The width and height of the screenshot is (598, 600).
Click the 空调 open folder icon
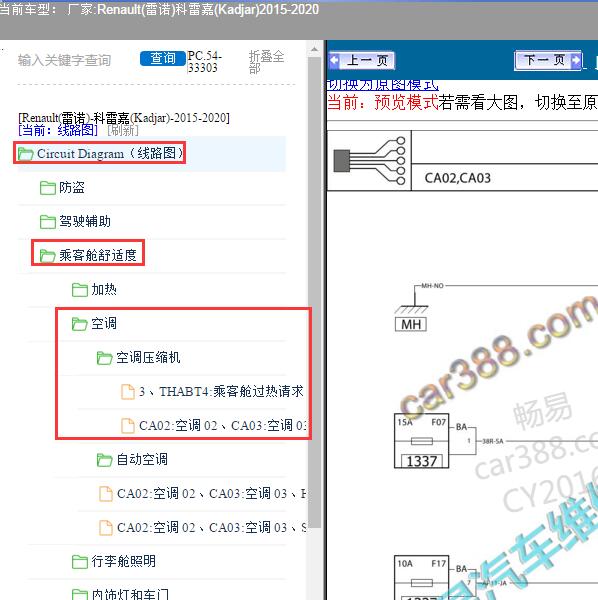pyautogui.click(x=80, y=324)
